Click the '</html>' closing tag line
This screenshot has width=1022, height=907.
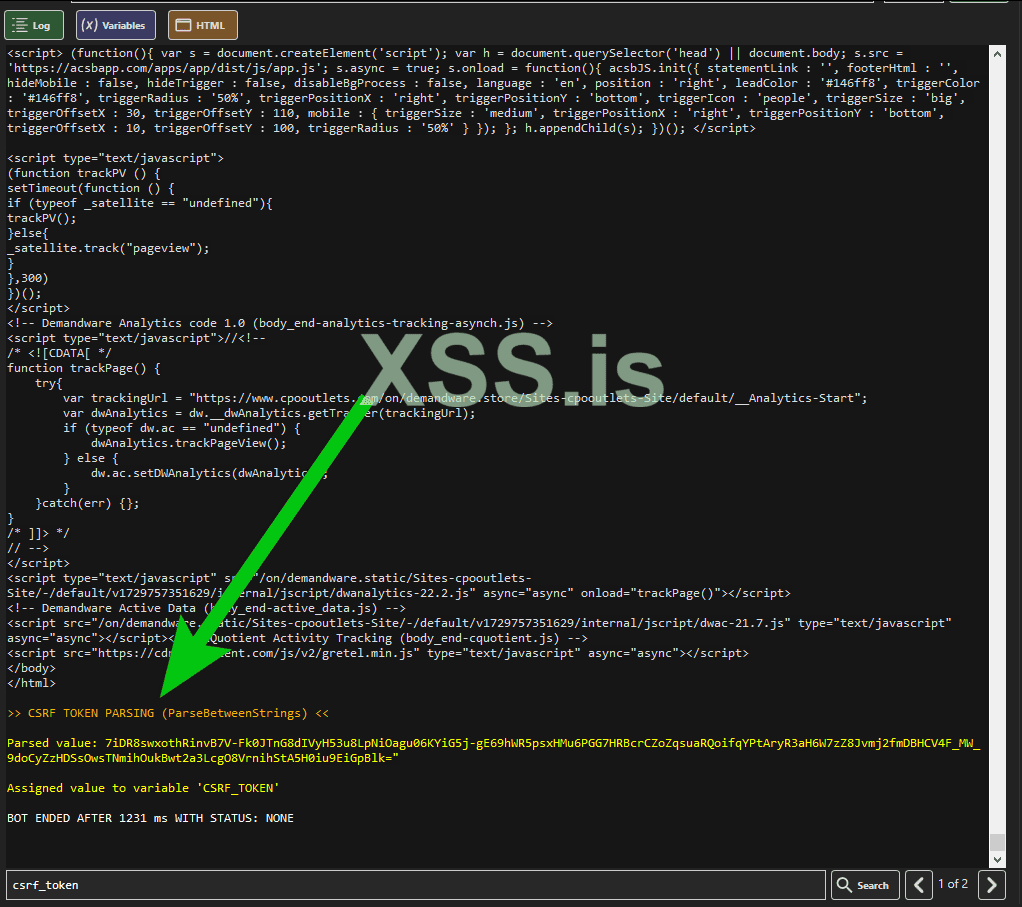pos(31,683)
